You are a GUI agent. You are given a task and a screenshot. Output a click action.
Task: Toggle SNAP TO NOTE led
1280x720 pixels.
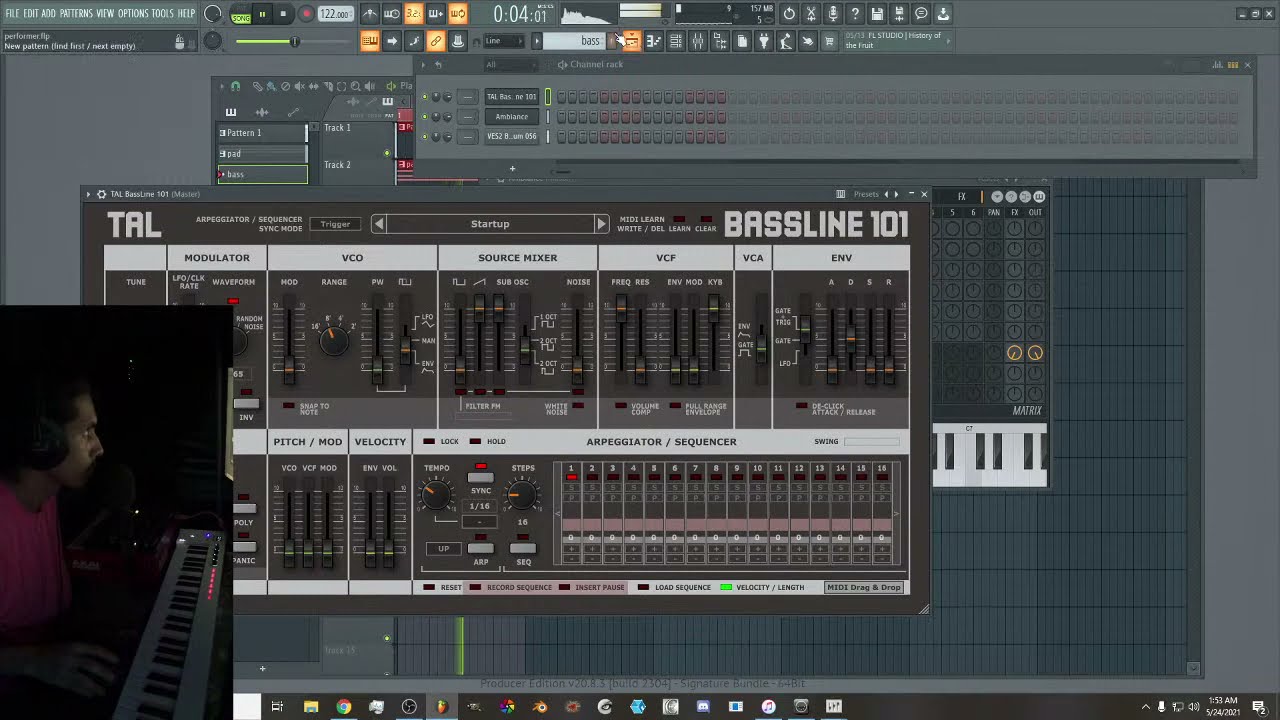[289, 406]
